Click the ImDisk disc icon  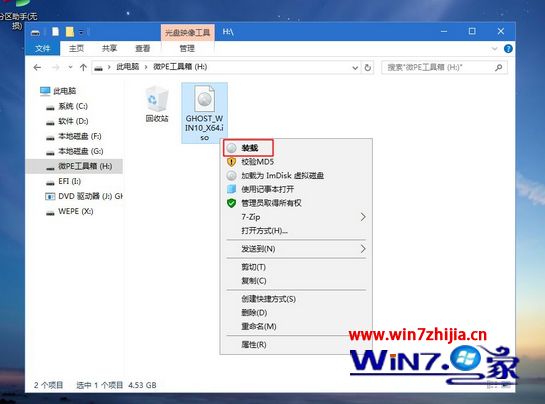tap(231, 176)
